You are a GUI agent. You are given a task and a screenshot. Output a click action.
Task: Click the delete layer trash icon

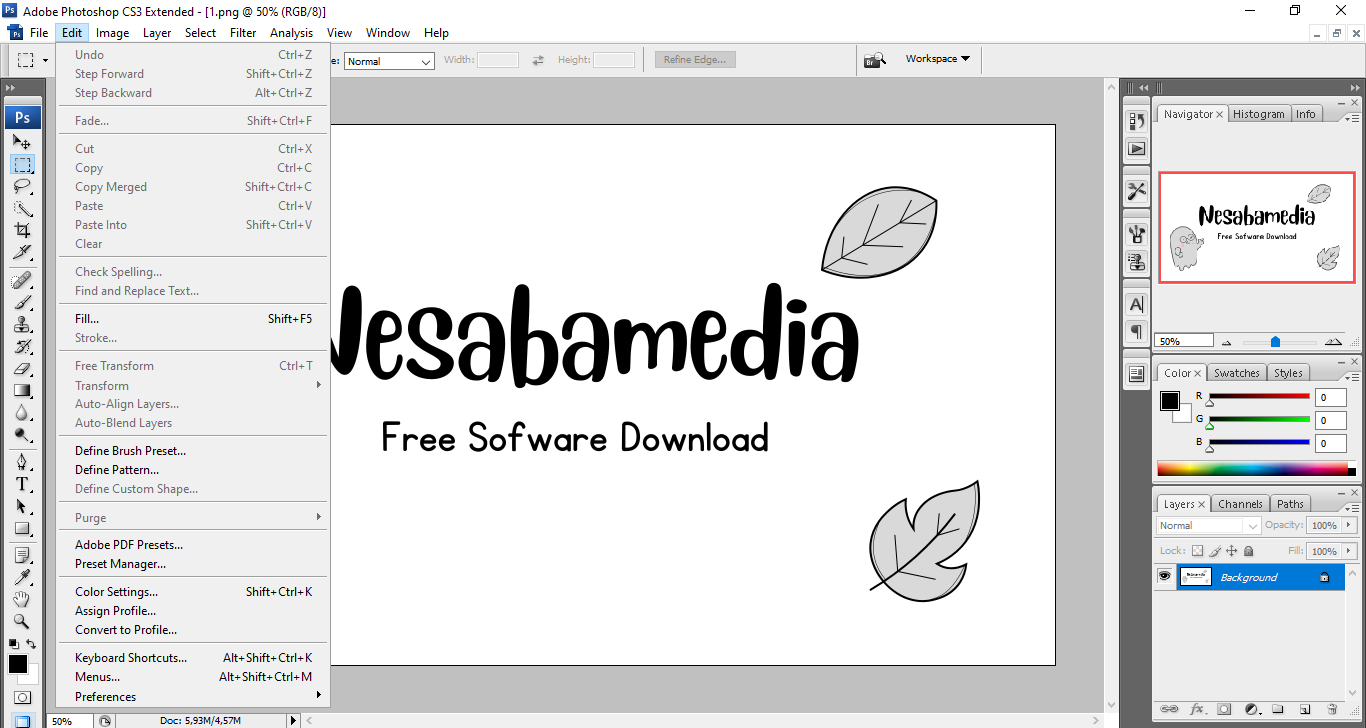(1332, 709)
